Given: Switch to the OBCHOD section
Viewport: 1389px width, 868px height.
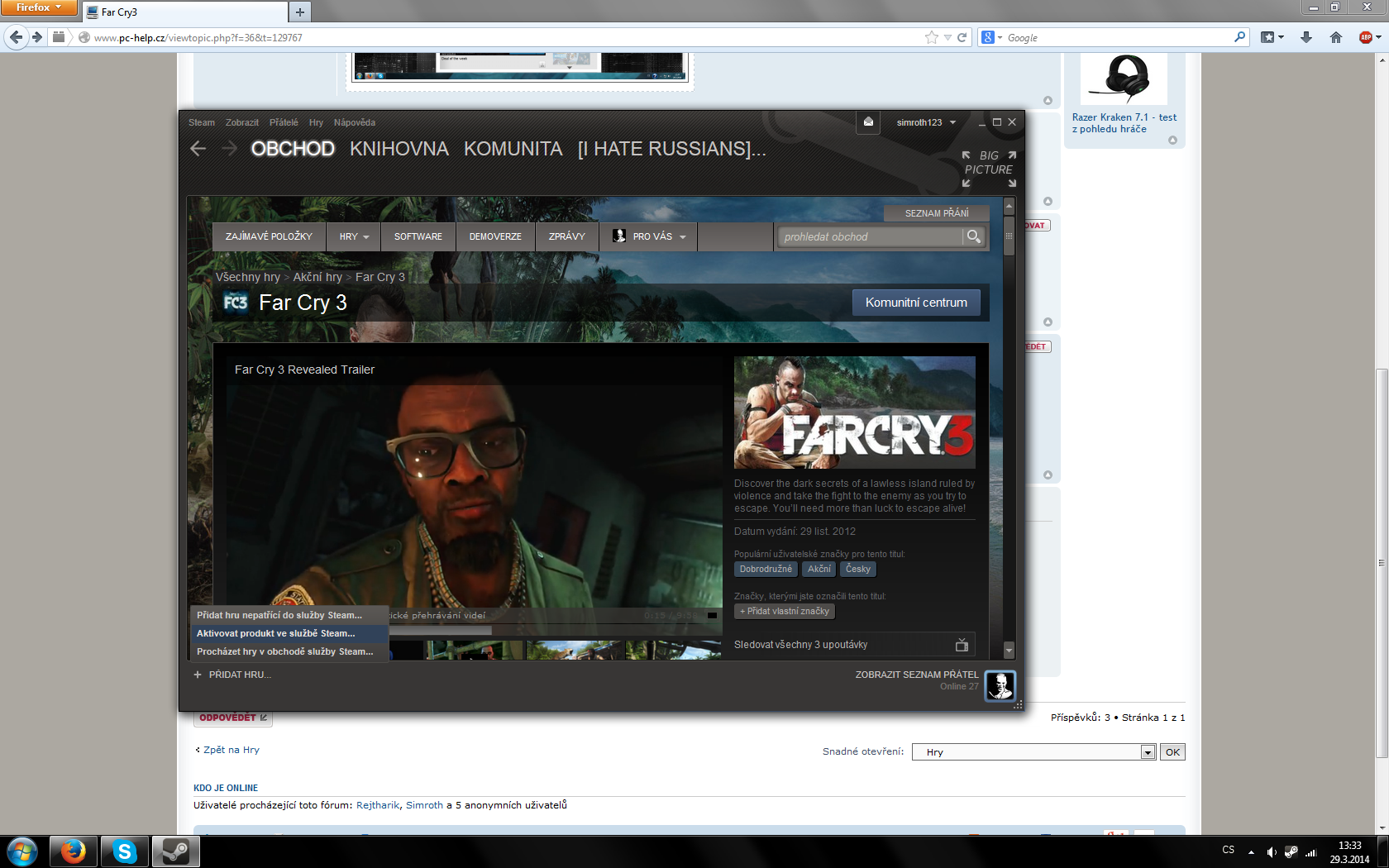Looking at the screenshot, I should [x=293, y=149].
